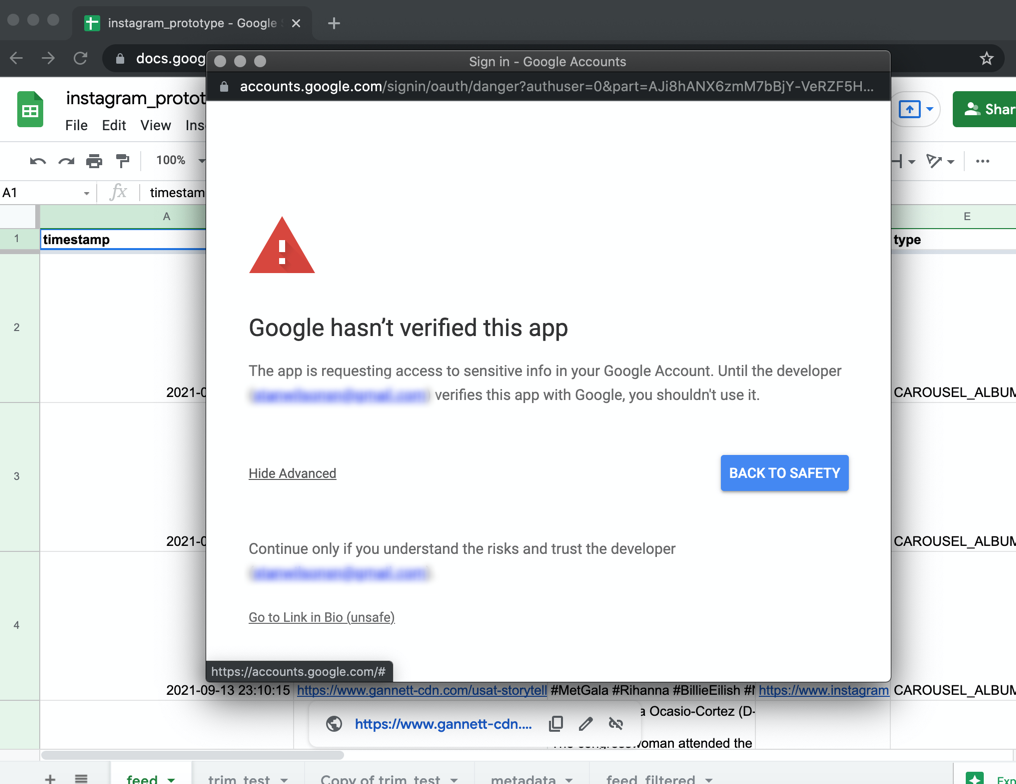Screen dimensions: 1016x784
Task: Remove link with the unlink icon
Action: coord(616,724)
